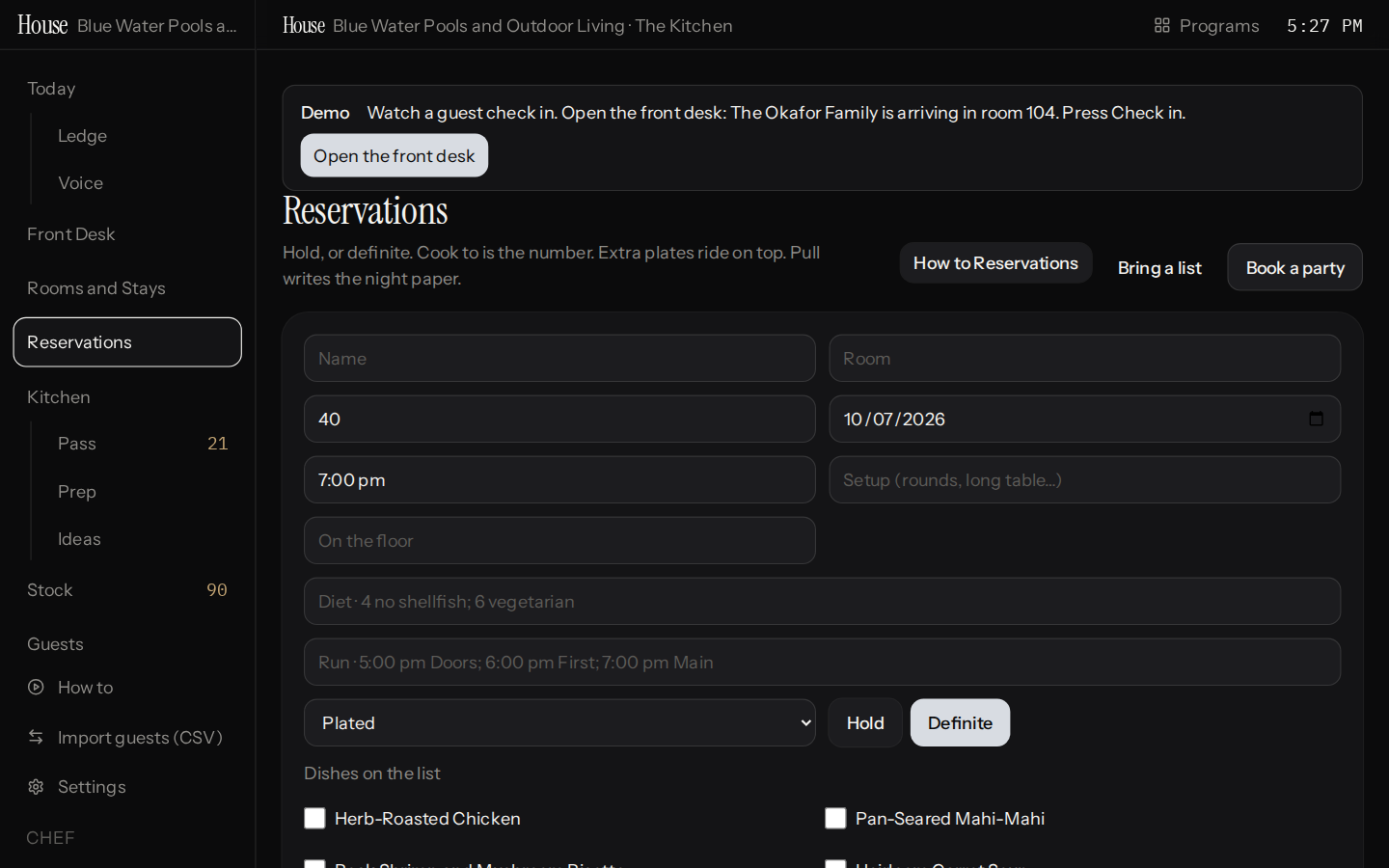The height and width of the screenshot is (868, 1389).
Task: Click the Blue Water Pools breadcrumb title
Action: pyautogui.click(x=532, y=26)
